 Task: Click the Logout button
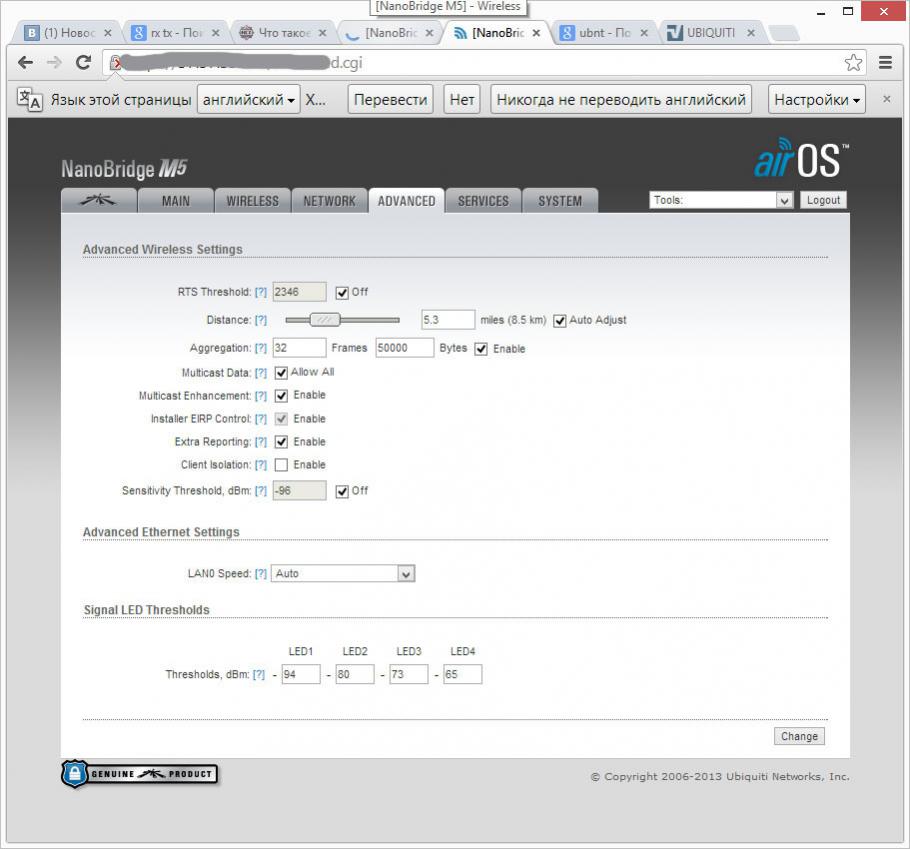(823, 200)
